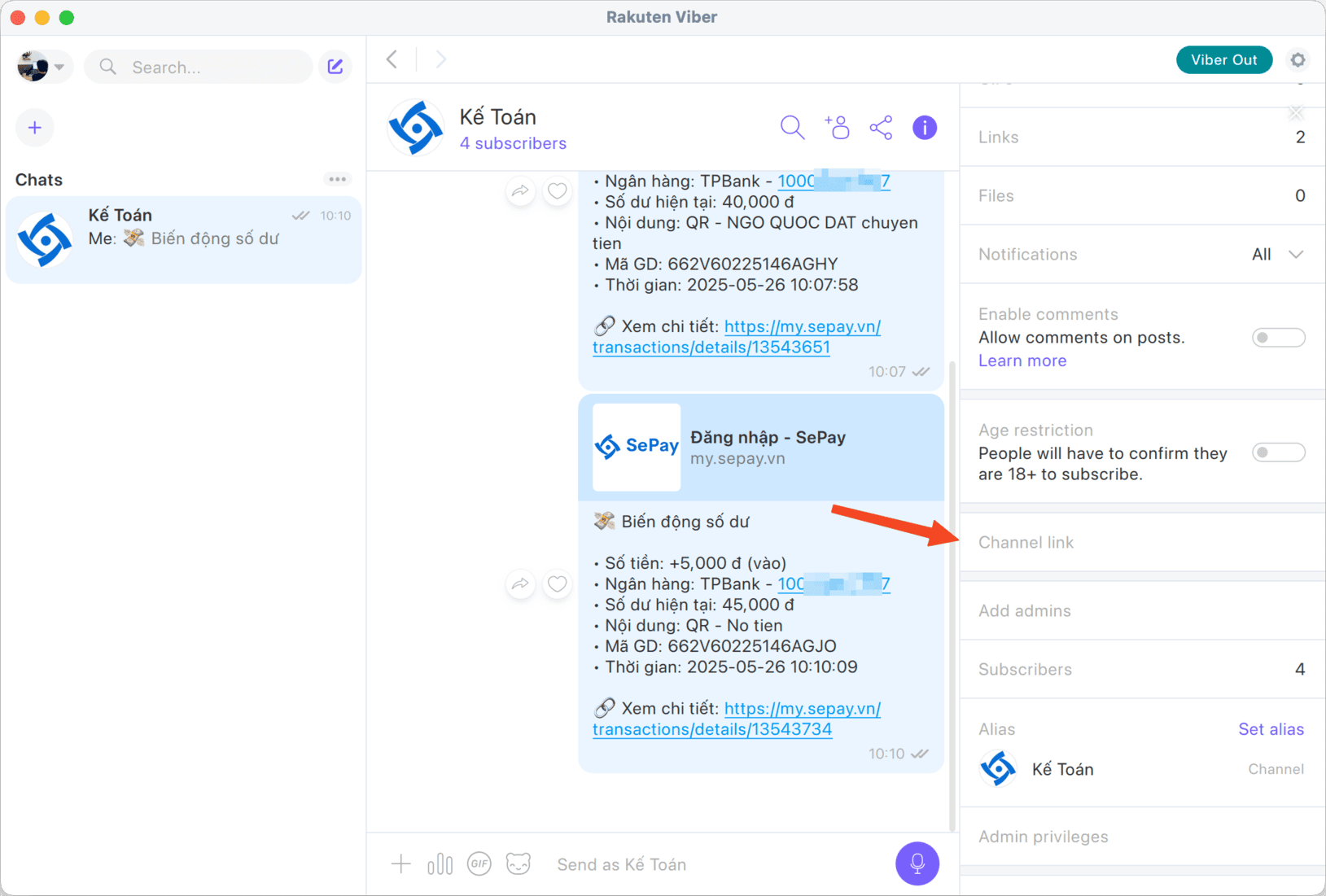Open attachment plus icon in composer
The width and height of the screenshot is (1326, 896).
pos(400,863)
